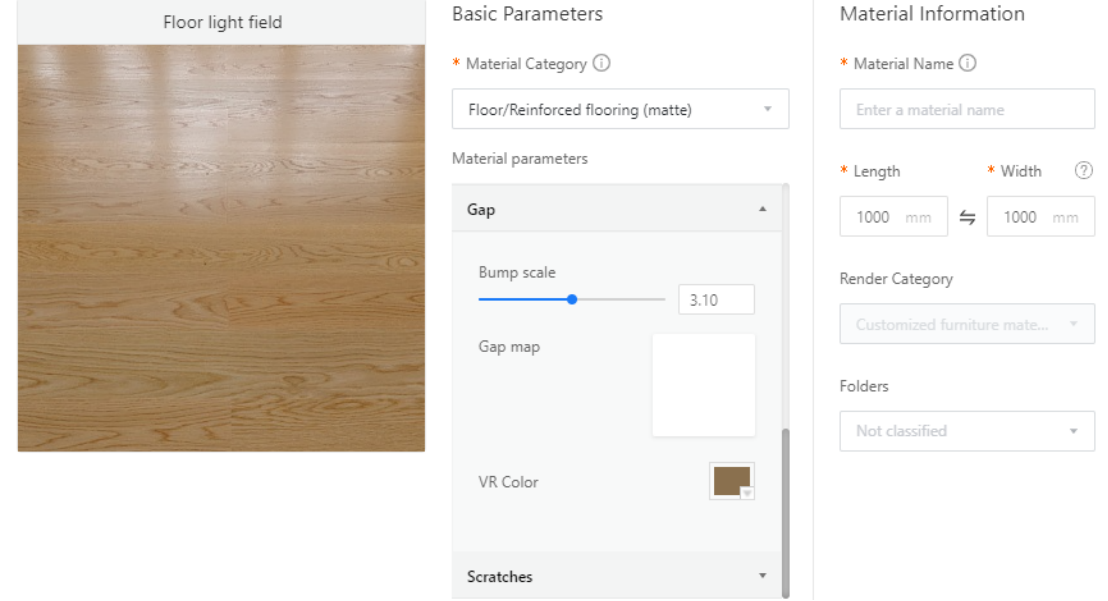
Task: Click the length-width swap arrows icon
Action: point(967,218)
